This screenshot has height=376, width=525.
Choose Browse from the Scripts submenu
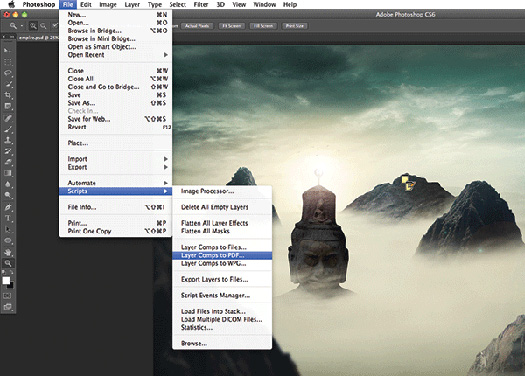point(222,344)
